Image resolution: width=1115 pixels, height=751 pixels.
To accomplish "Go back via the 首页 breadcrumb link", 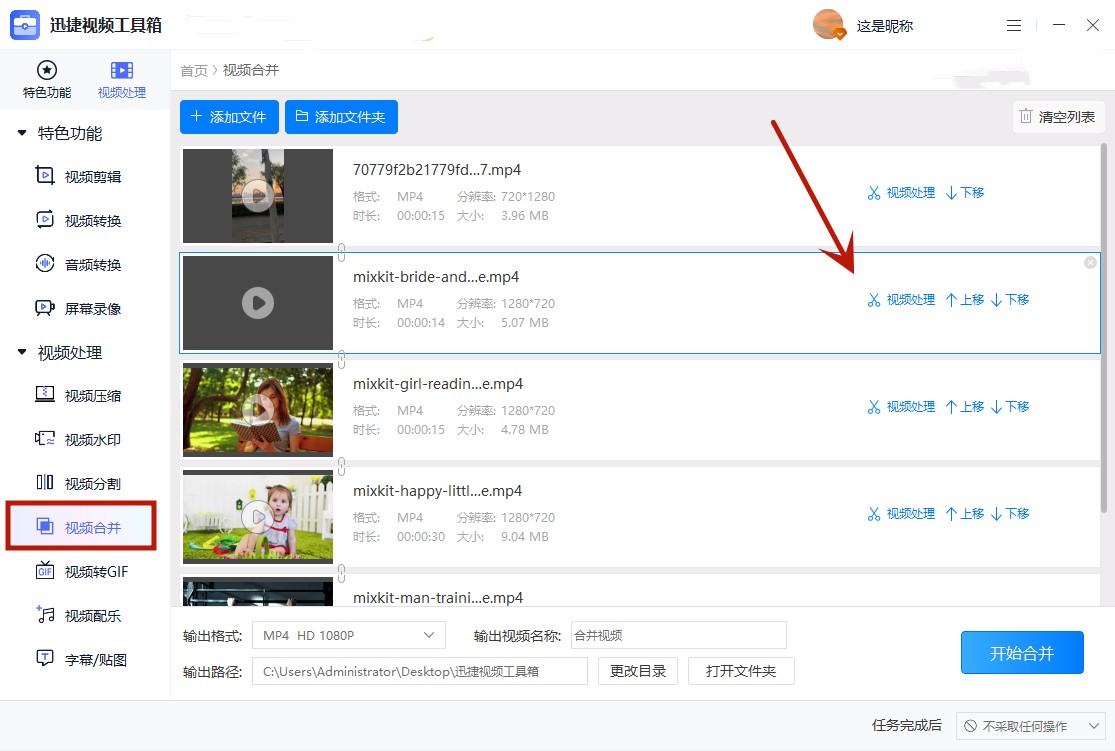I will (193, 70).
